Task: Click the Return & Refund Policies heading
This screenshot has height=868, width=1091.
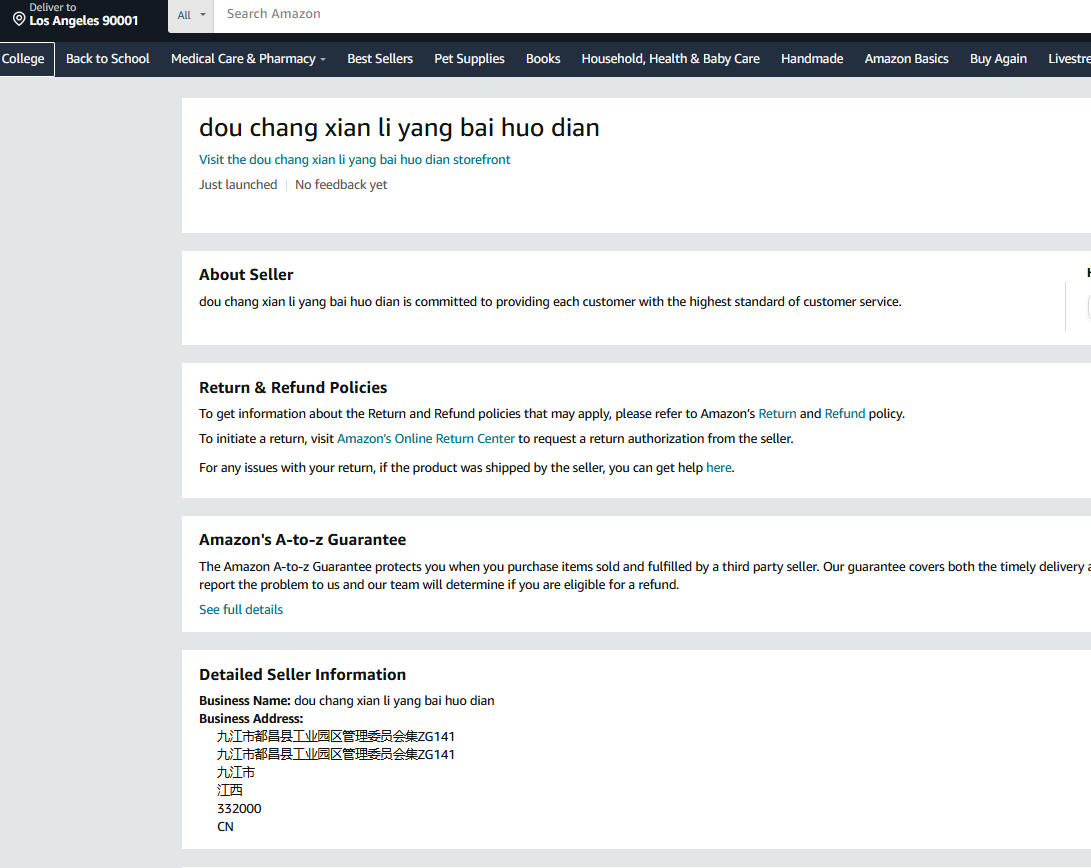Action: point(293,387)
